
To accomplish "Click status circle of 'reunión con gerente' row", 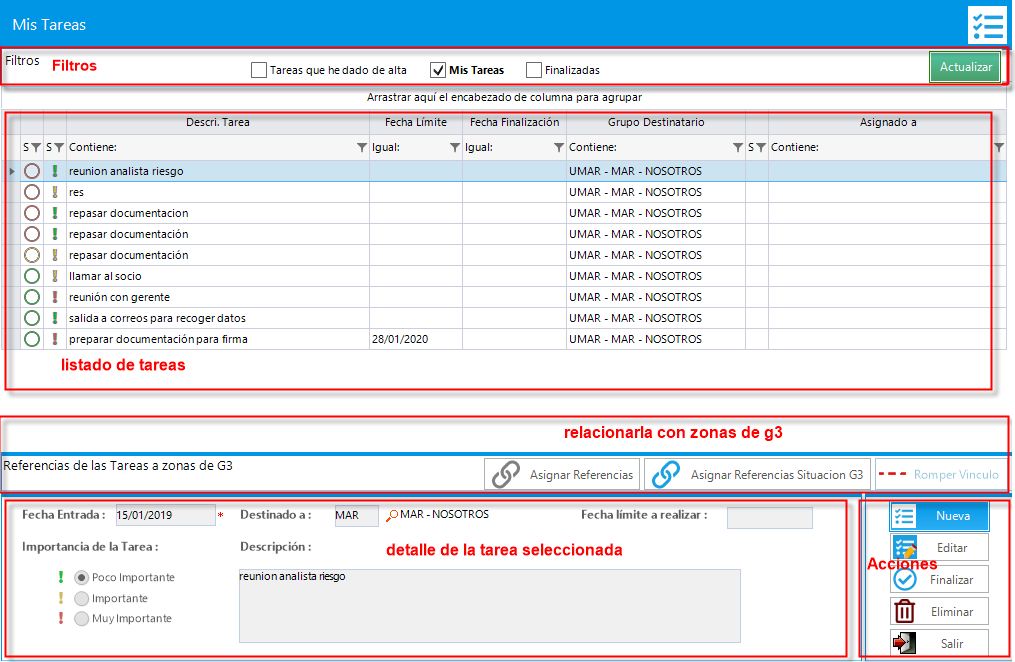I will pos(32,297).
